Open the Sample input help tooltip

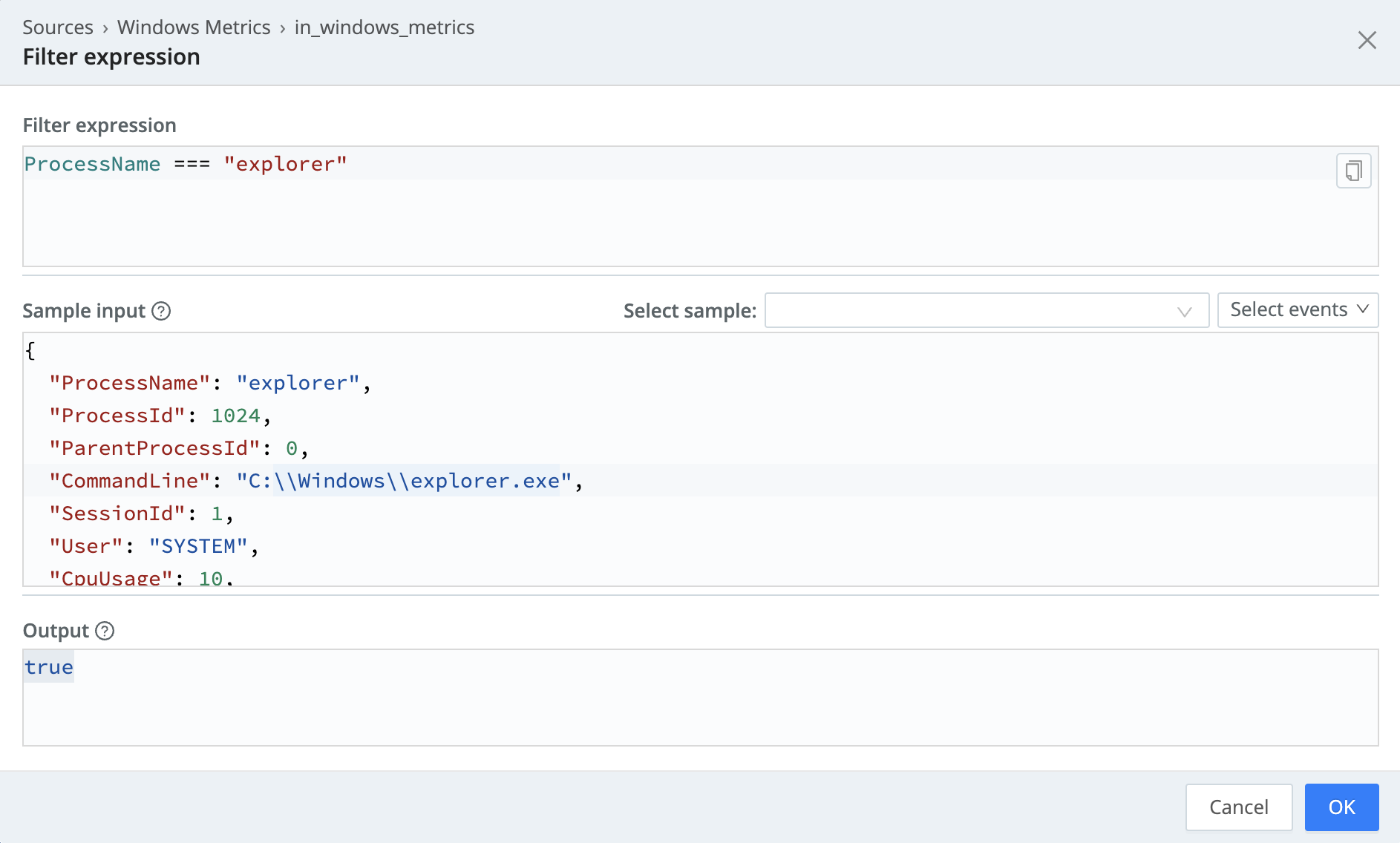coord(162,312)
